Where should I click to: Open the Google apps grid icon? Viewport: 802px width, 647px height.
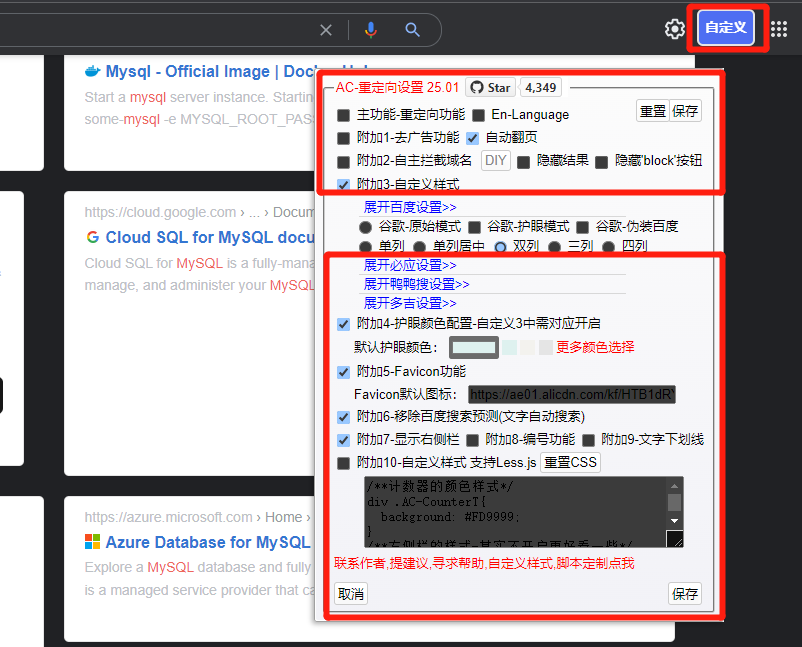[778, 29]
